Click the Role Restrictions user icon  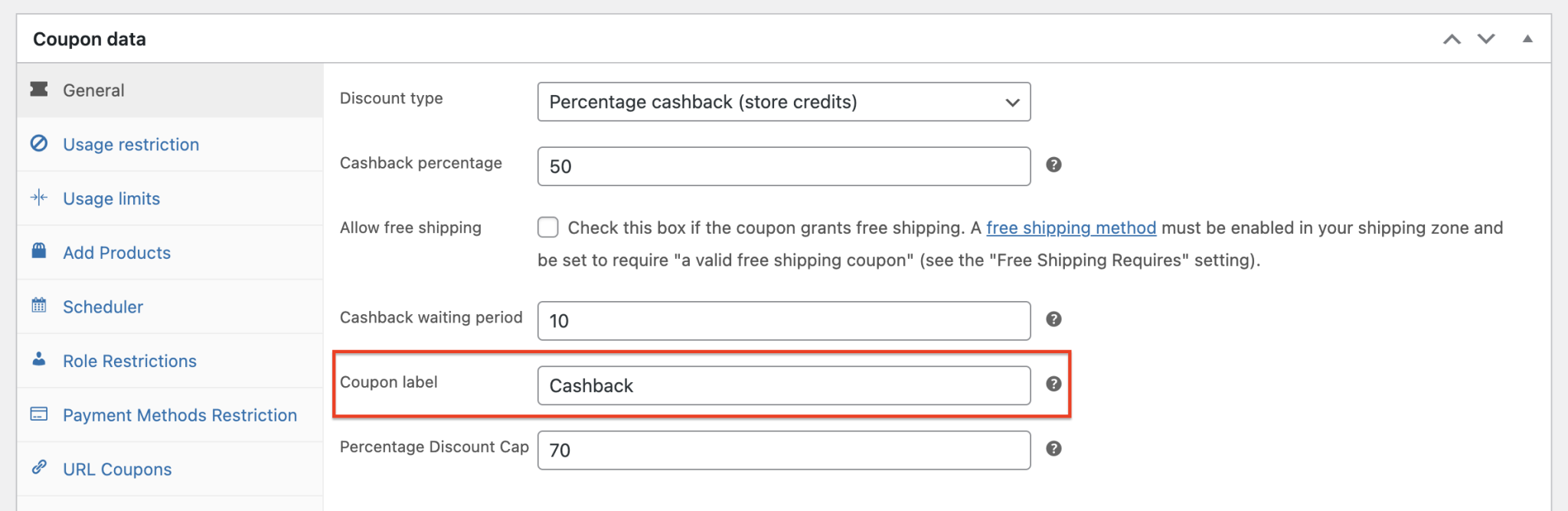(x=39, y=359)
